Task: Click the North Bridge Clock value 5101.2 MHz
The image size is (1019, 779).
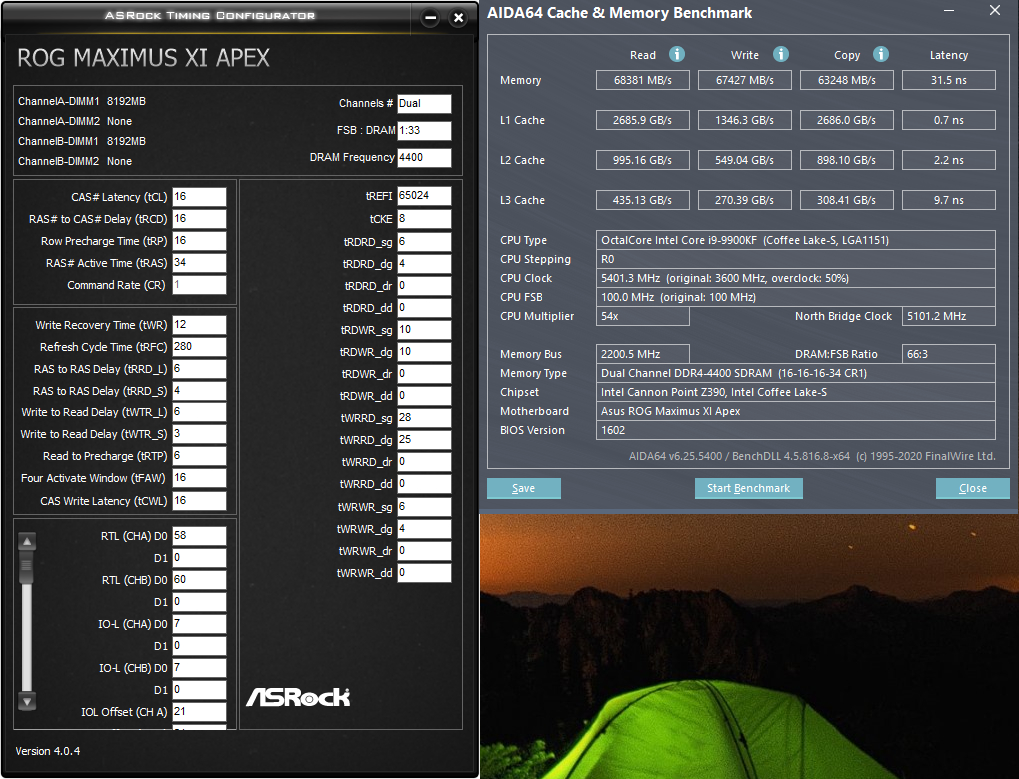Action: [948, 316]
